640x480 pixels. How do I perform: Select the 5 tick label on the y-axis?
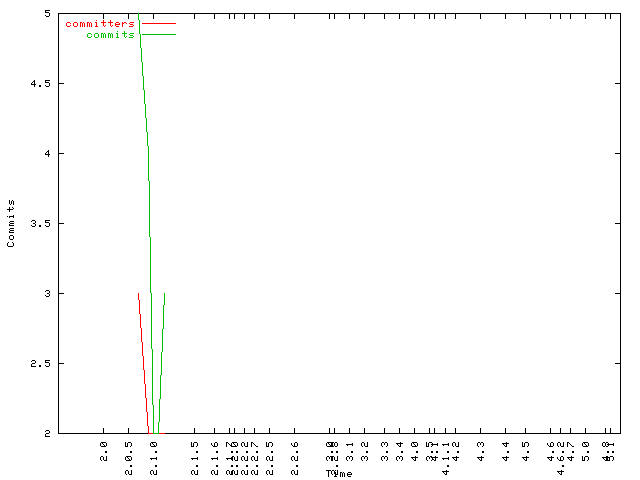click(x=48, y=14)
